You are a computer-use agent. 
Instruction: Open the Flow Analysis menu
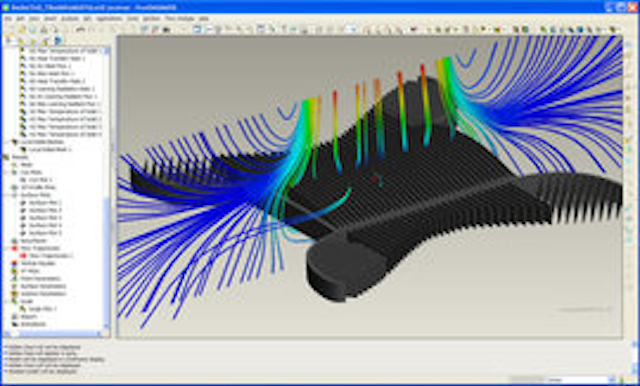click(180, 19)
